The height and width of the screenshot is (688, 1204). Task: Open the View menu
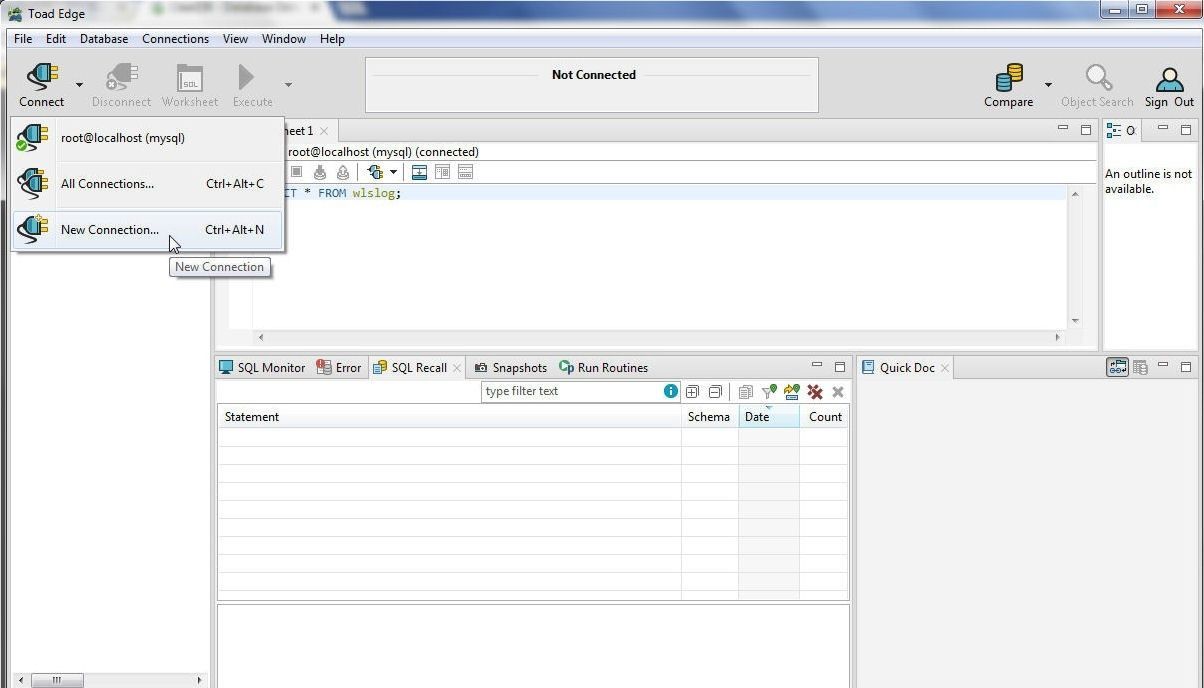coord(235,39)
